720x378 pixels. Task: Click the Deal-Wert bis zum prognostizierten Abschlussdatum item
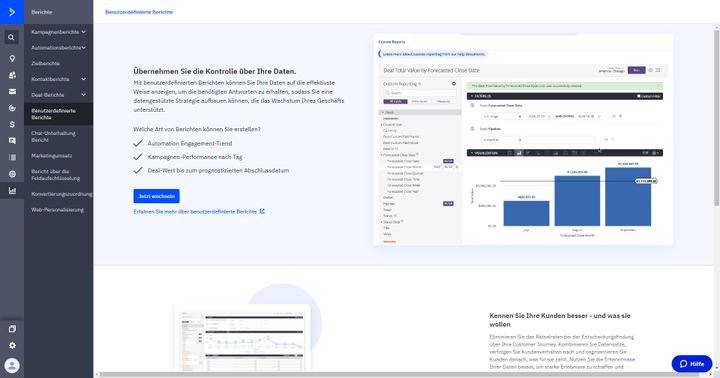(x=219, y=170)
